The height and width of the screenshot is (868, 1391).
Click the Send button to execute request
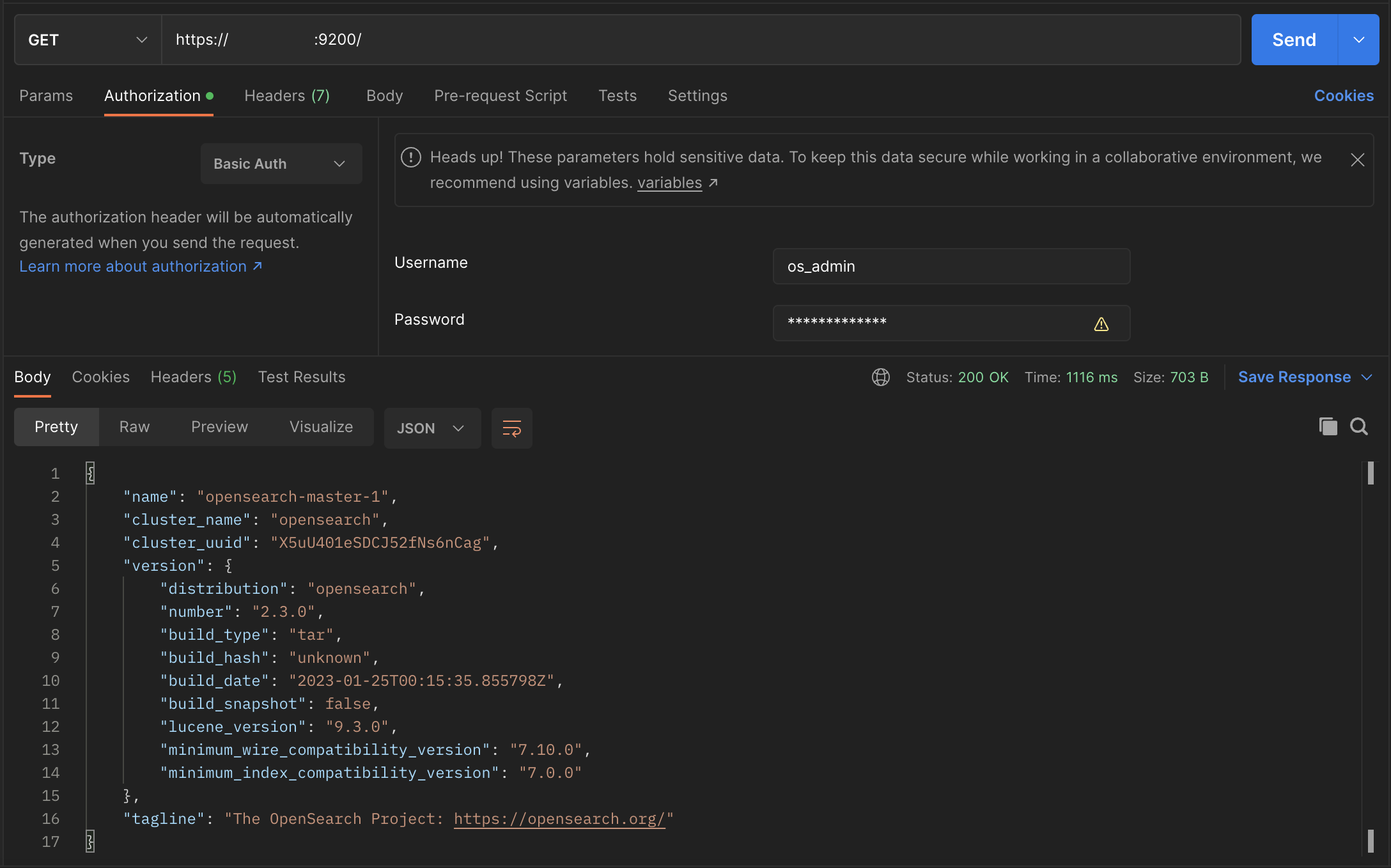tap(1294, 40)
